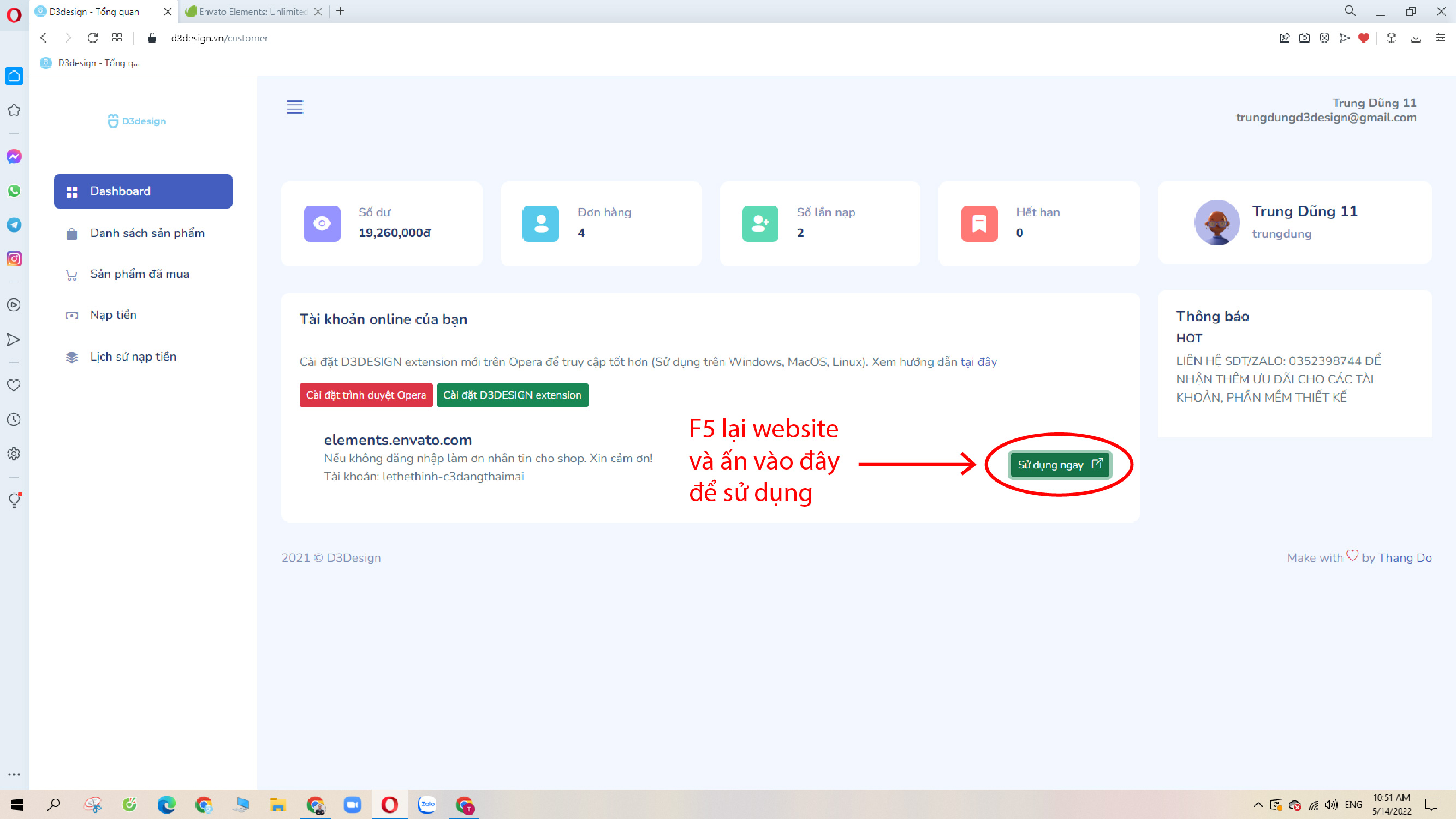The width and height of the screenshot is (1456, 819).
Task: Open the downloads icon in toolbar
Action: click(x=1416, y=38)
